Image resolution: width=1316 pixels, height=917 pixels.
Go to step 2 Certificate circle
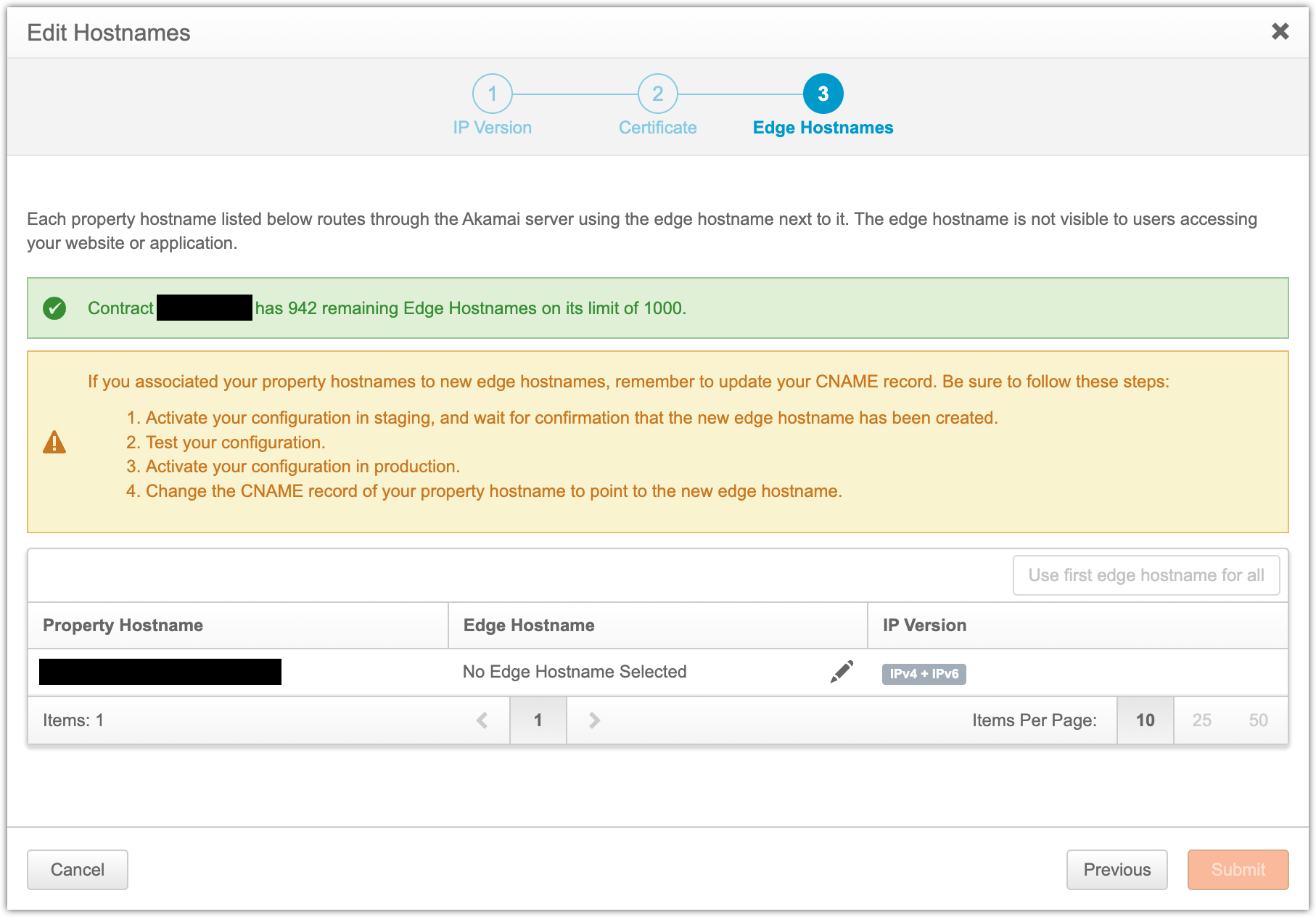click(x=657, y=94)
